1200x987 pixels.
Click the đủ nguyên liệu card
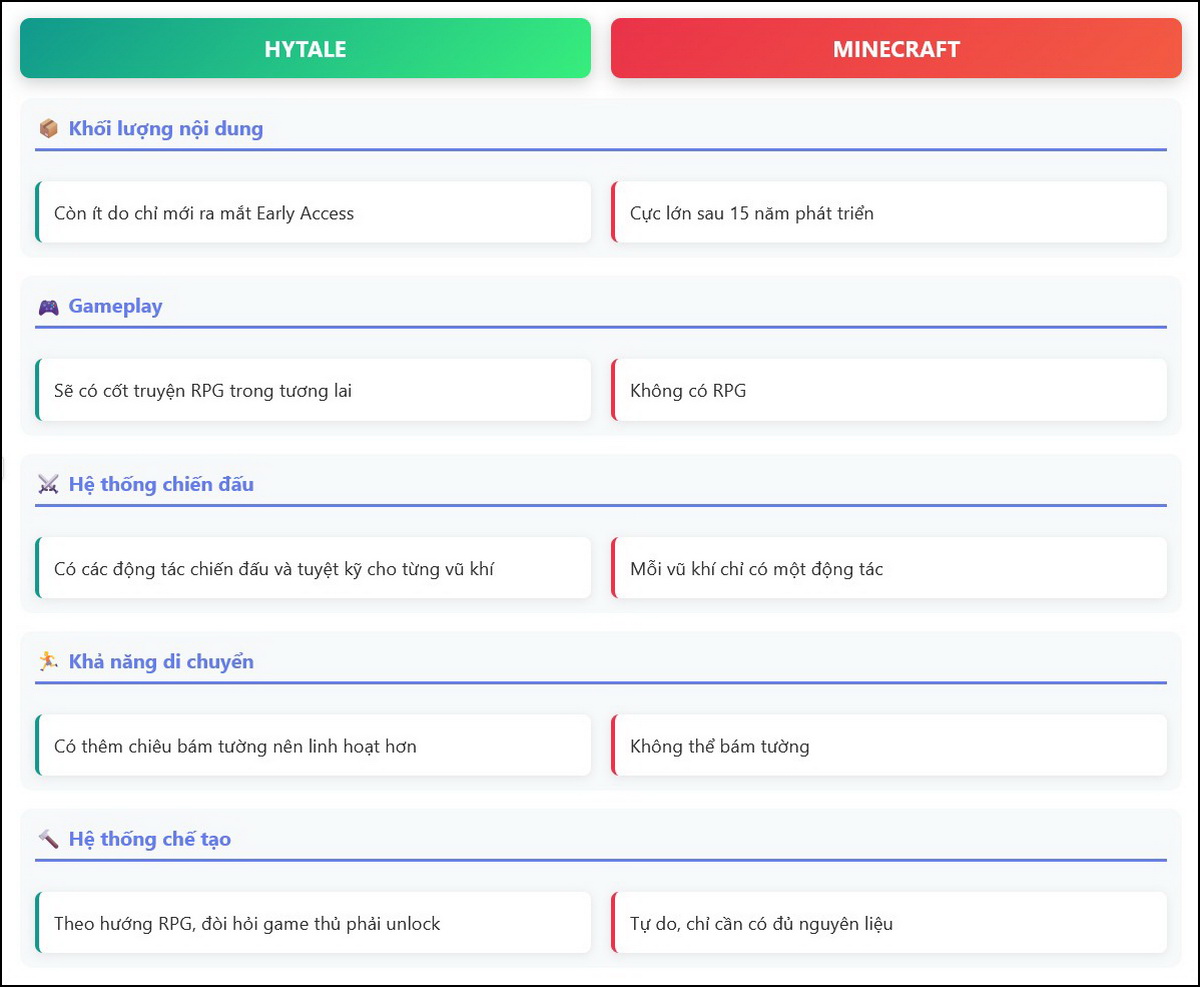pos(889,923)
